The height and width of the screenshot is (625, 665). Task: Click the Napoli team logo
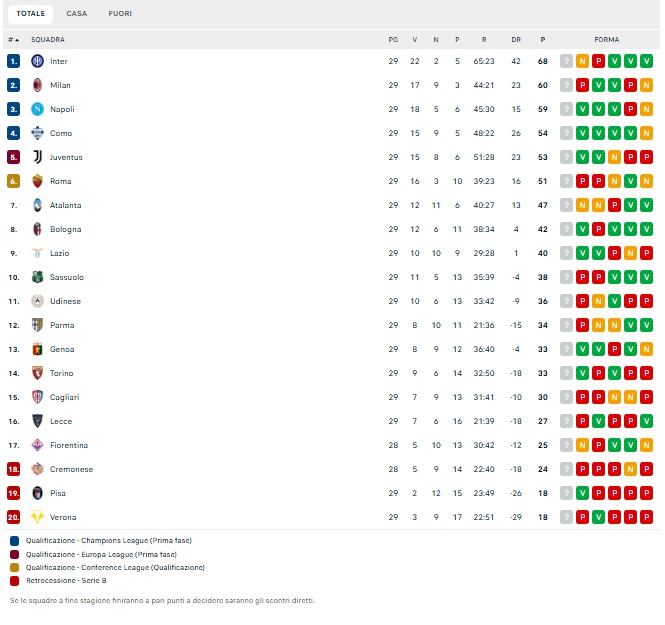coord(37,109)
